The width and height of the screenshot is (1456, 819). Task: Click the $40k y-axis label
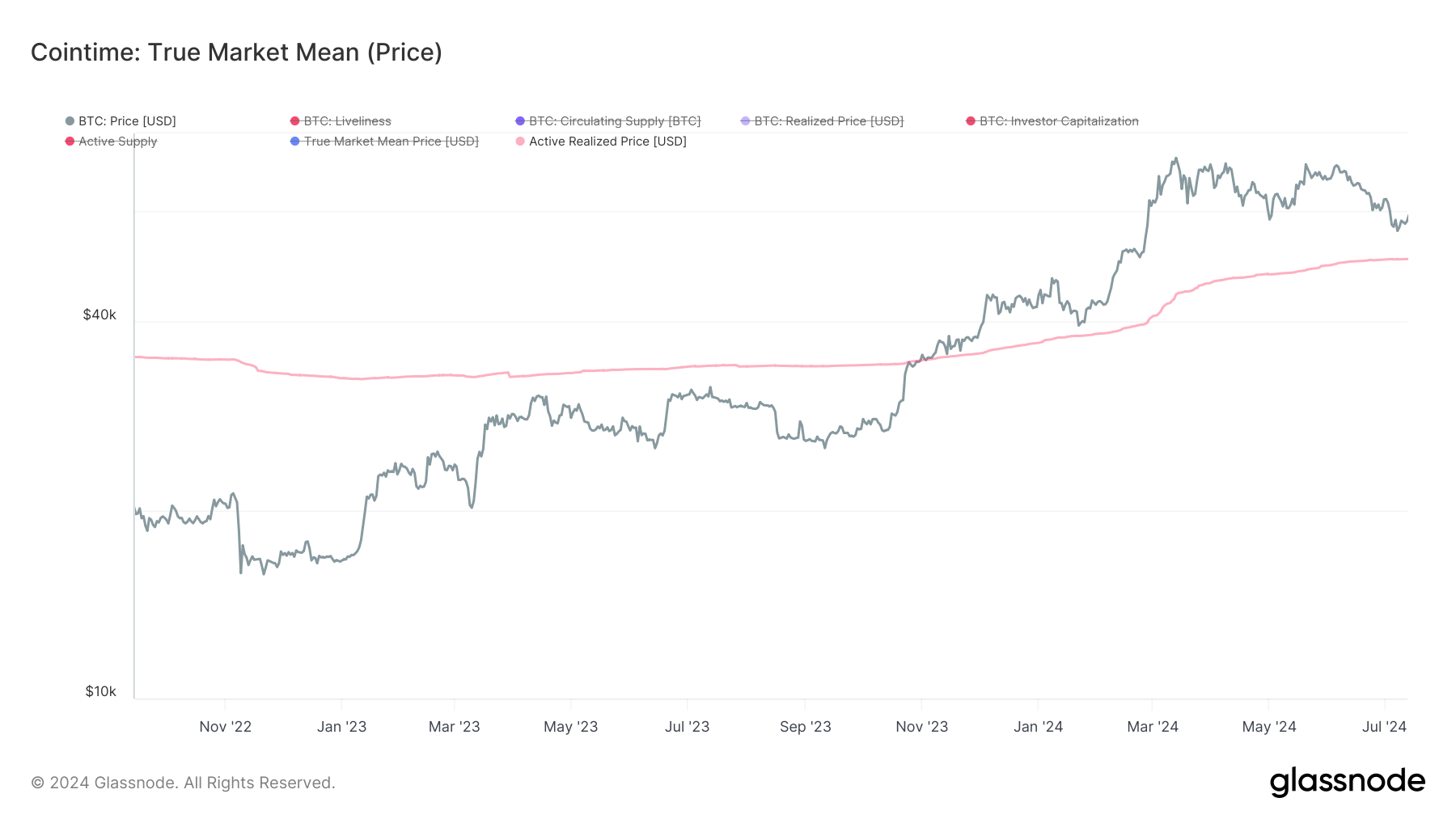tap(99, 315)
